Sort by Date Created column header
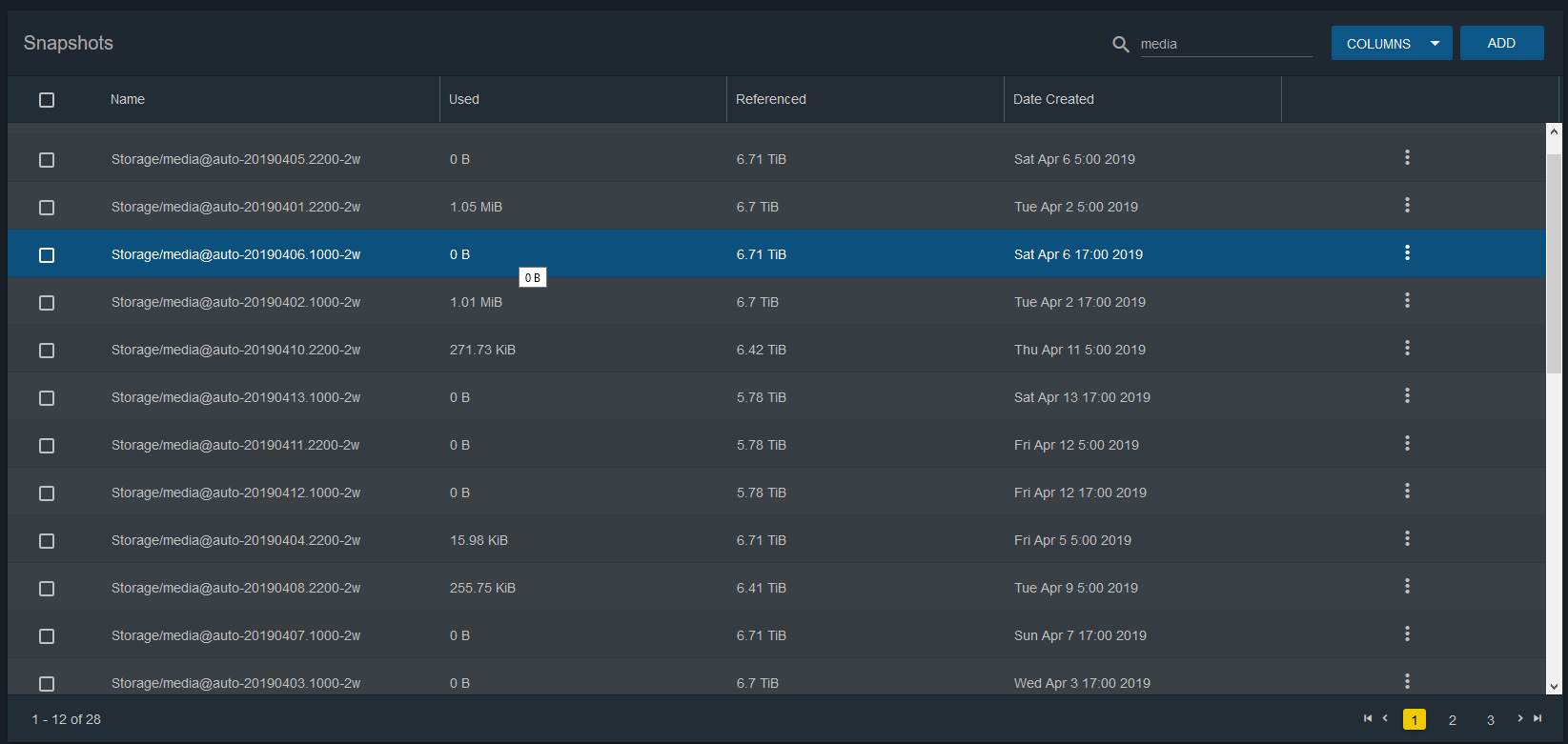The image size is (1568, 744). tap(1053, 99)
